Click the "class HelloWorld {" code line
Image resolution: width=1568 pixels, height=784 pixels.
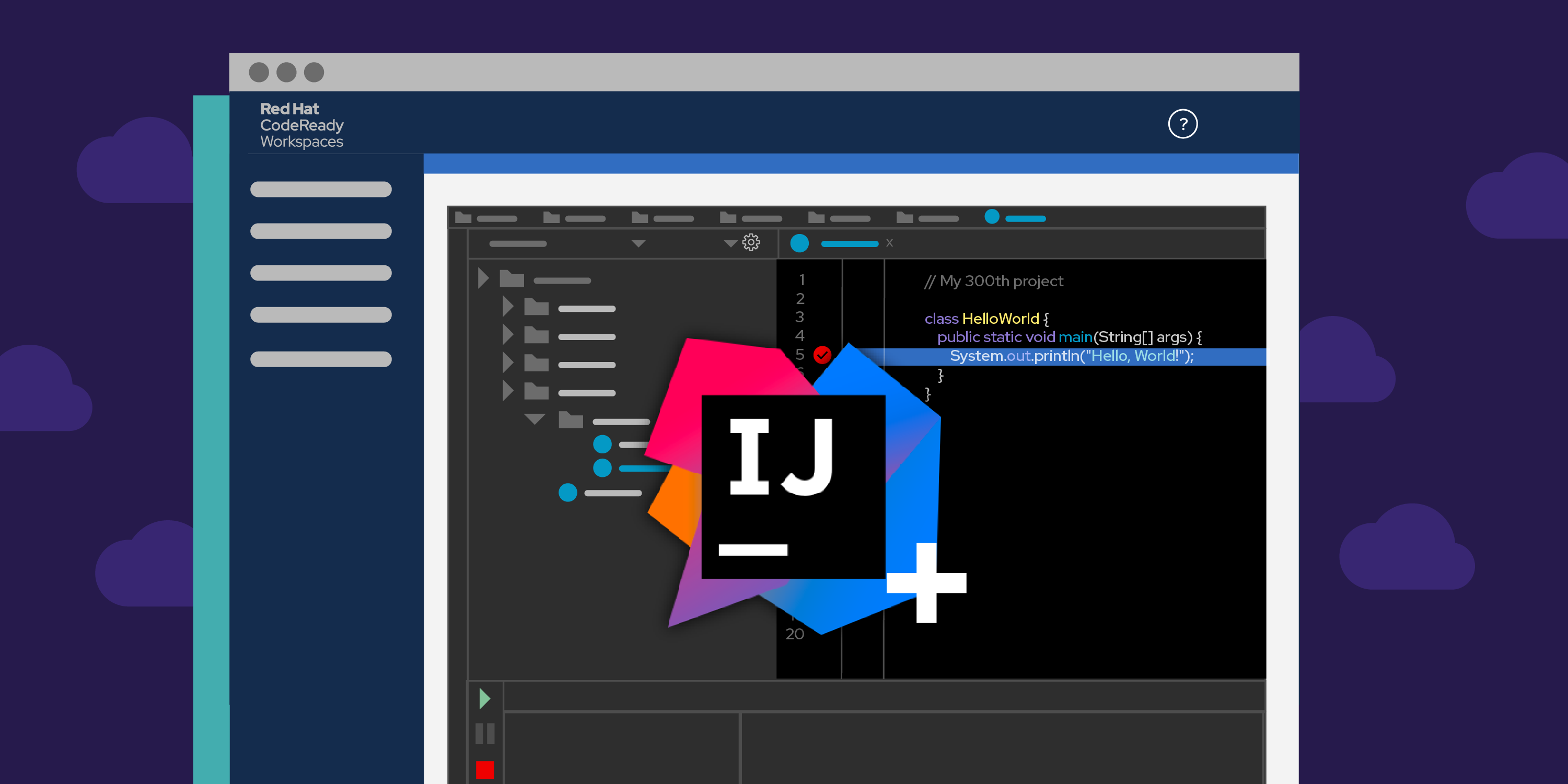click(x=986, y=318)
